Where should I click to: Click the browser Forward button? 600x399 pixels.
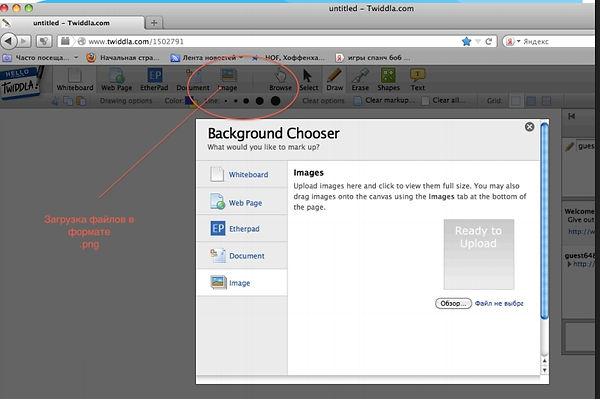tap(24, 41)
